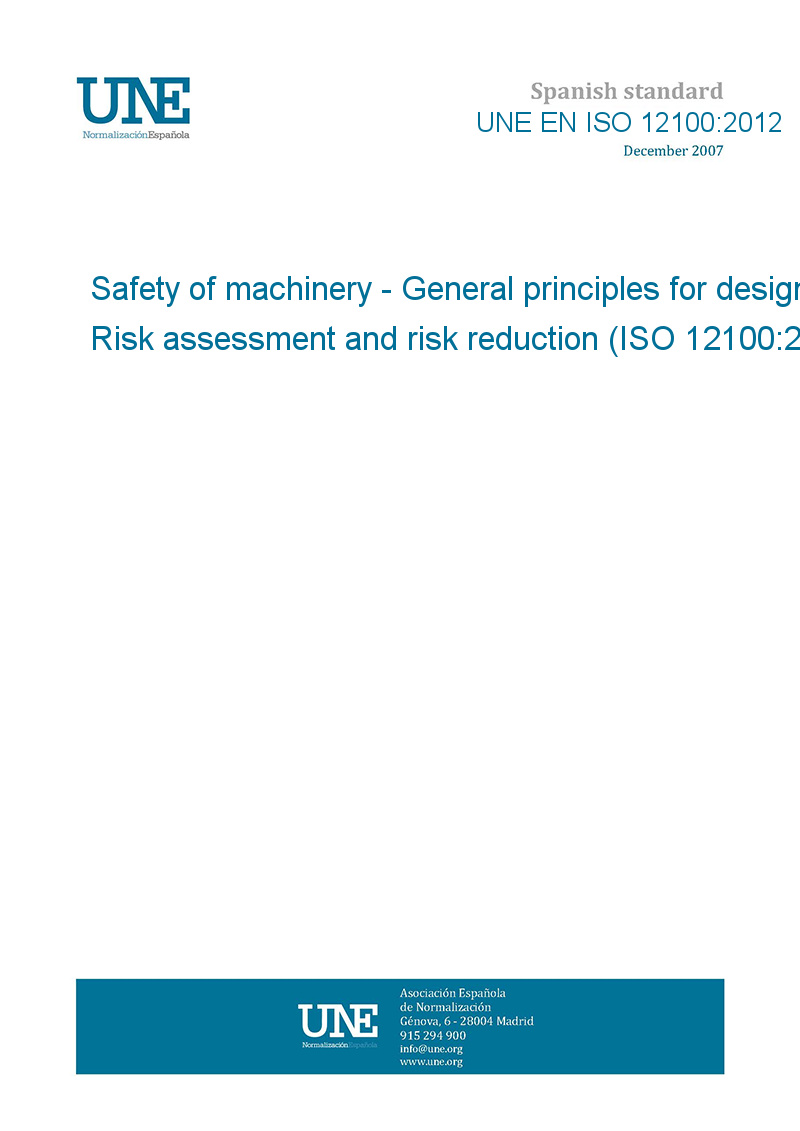
Task: Select 'de Normalización' line in footer
Action: point(445,1007)
